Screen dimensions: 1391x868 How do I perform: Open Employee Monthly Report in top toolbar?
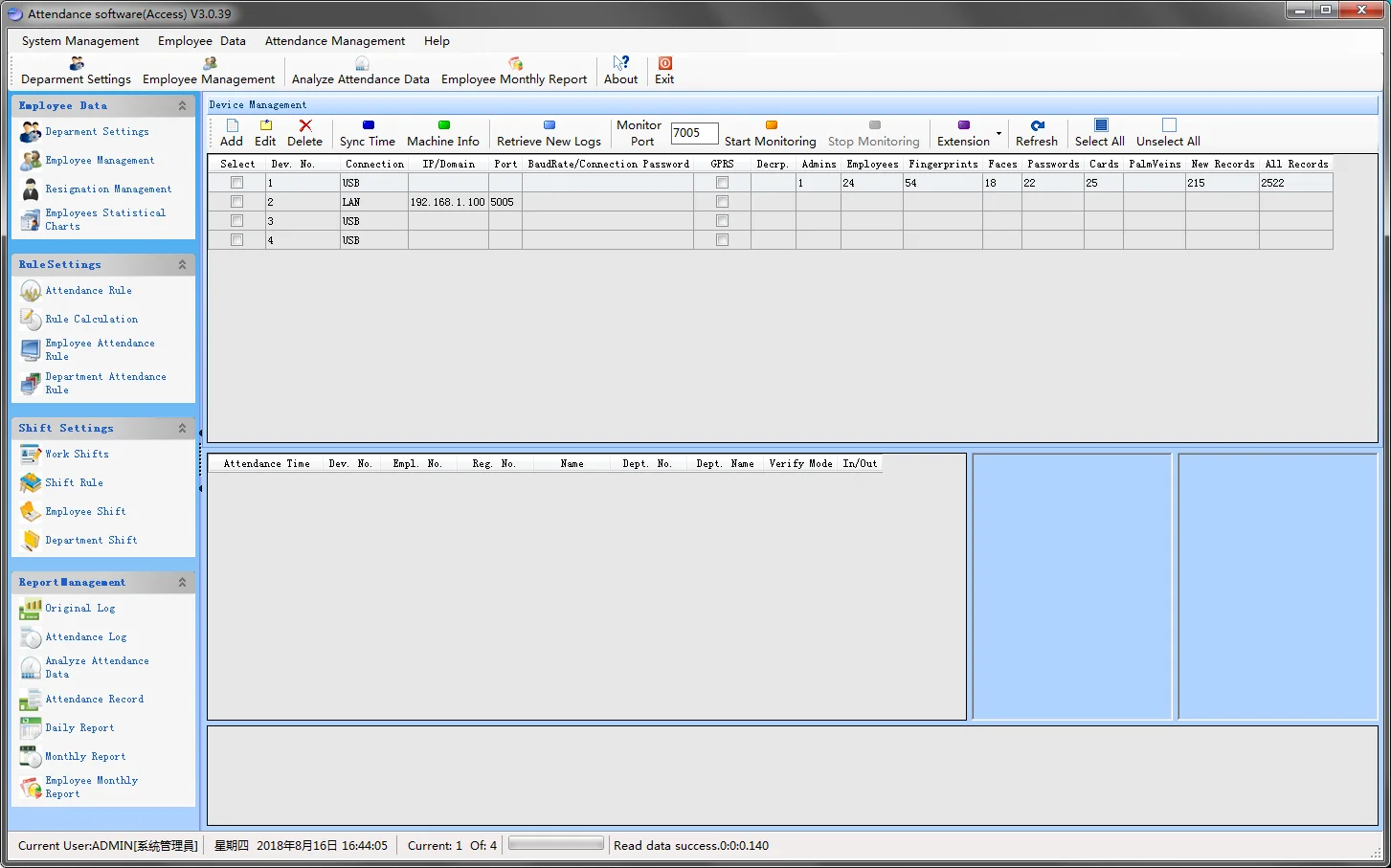(x=514, y=71)
